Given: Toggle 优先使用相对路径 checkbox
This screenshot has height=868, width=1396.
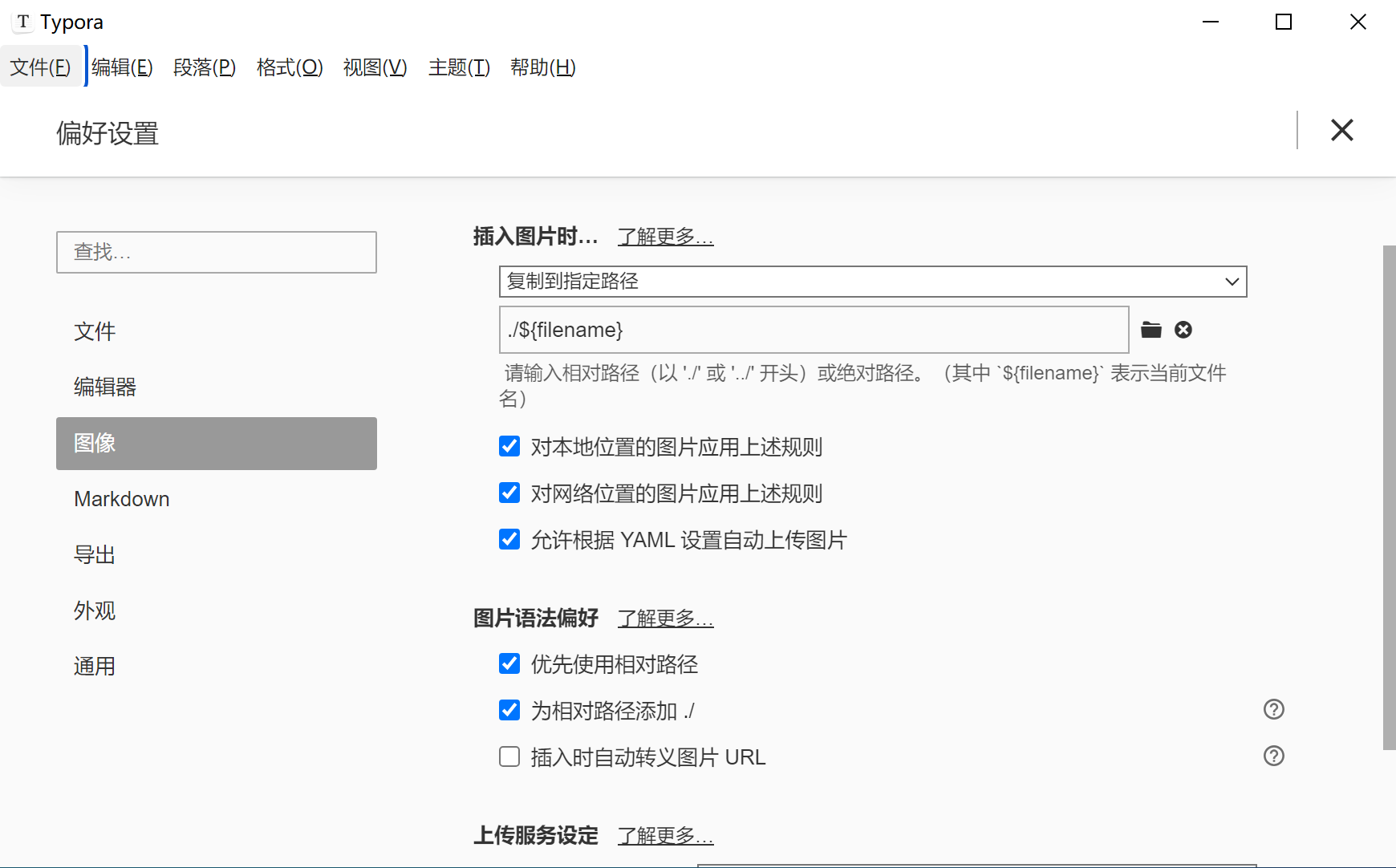Looking at the screenshot, I should (509, 663).
